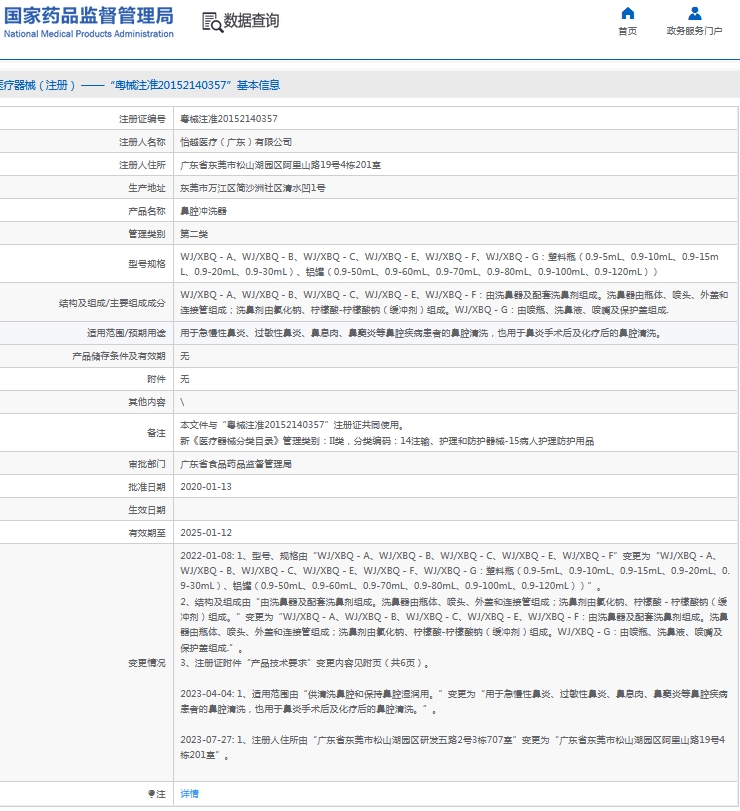Click the 注册证编号 row label
The width and height of the screenshot is (740, 811).
(142, 119)
